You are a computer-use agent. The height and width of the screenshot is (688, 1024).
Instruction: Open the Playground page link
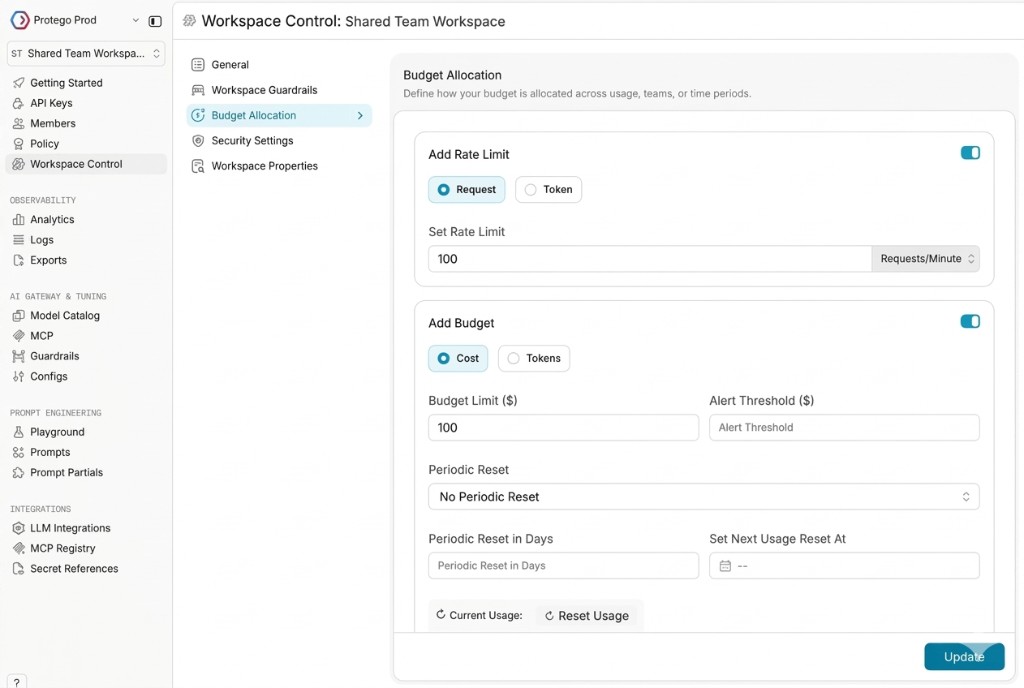point(57,432)
